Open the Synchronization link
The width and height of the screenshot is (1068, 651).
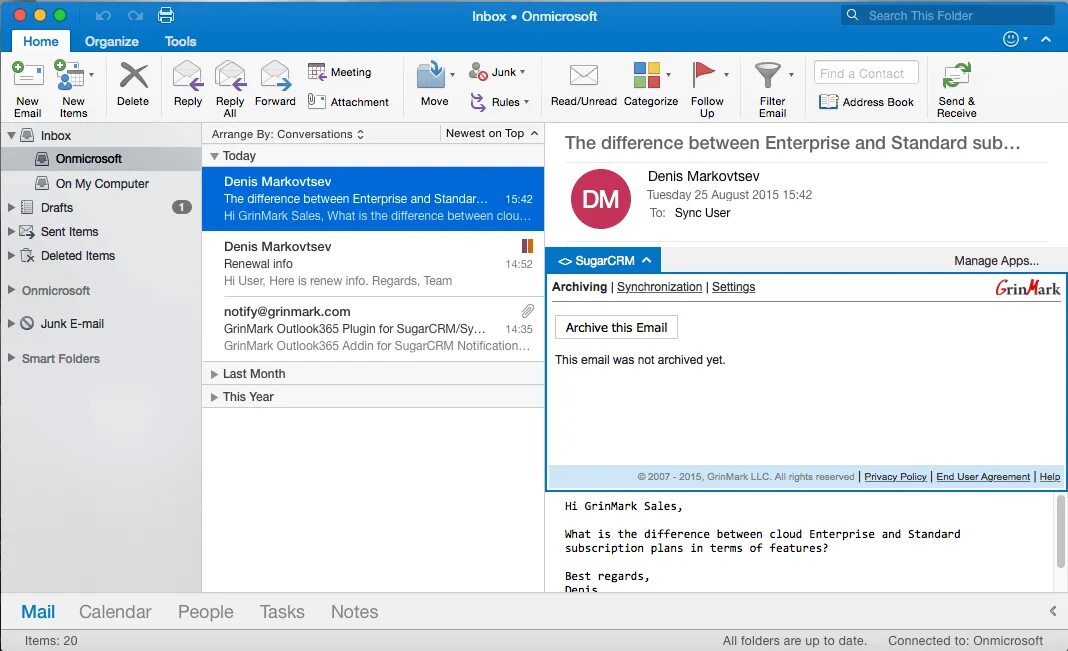pyautogui.click(x=659, y=287)
